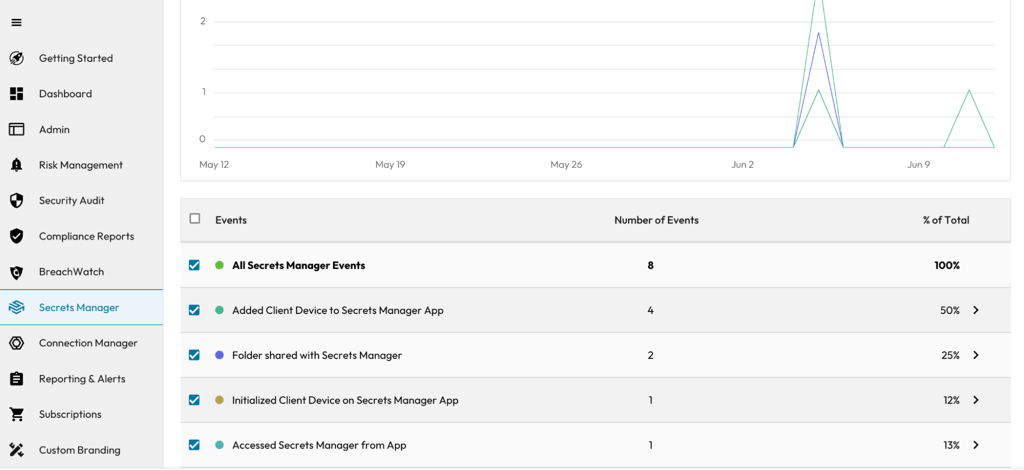1024x470 pixels.
Task: Click the % of Total column header
Action: pos(946,220)
